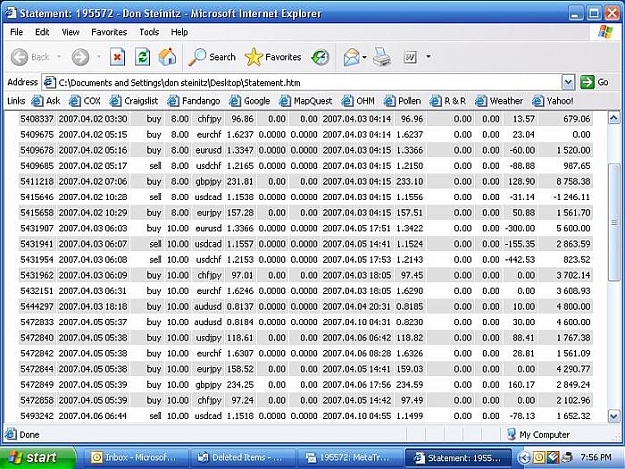Image resolution: width=625 pixels, height=469 pixels.
Task: Click the green Go button
Action: click(594, 82)
